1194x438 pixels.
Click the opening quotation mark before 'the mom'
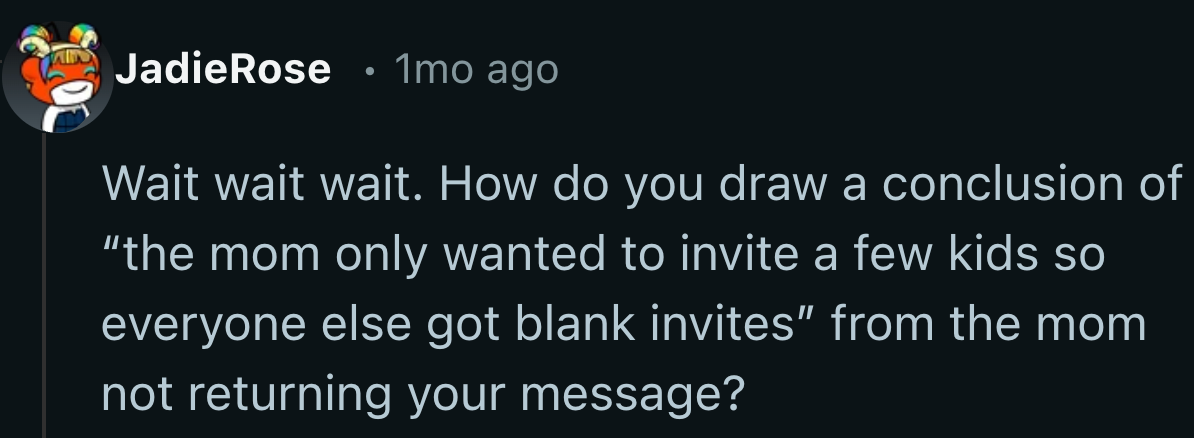[112, 239]
